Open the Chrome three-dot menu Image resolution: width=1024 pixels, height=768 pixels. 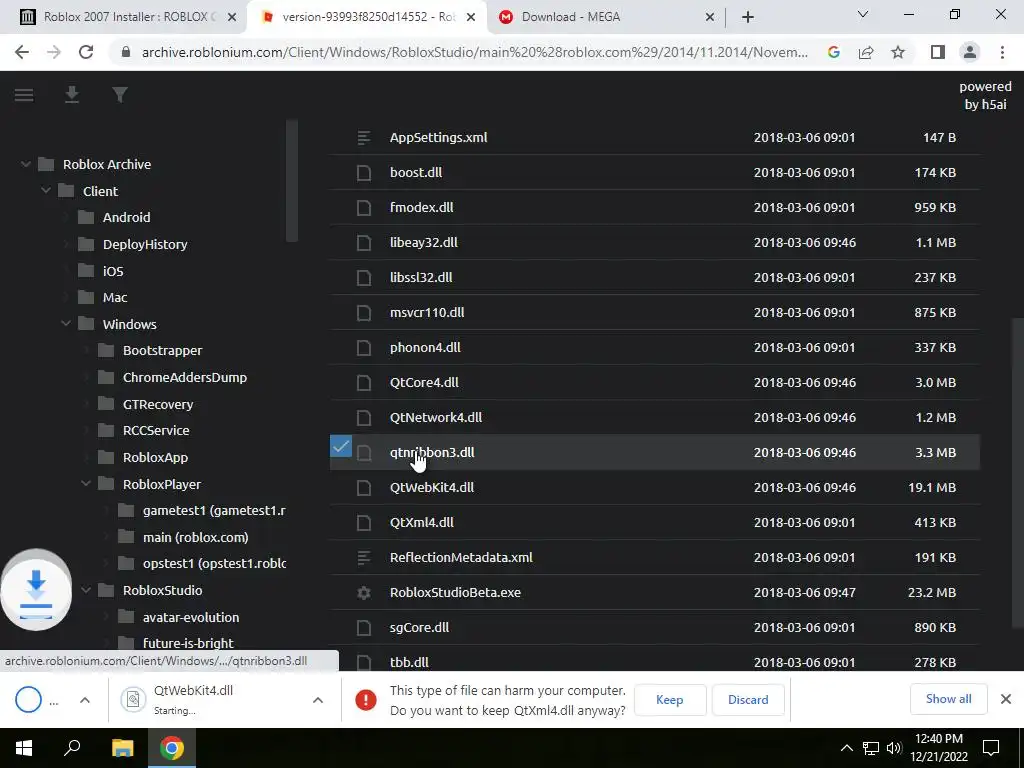pyautogui.click(x=1002, y=52)
